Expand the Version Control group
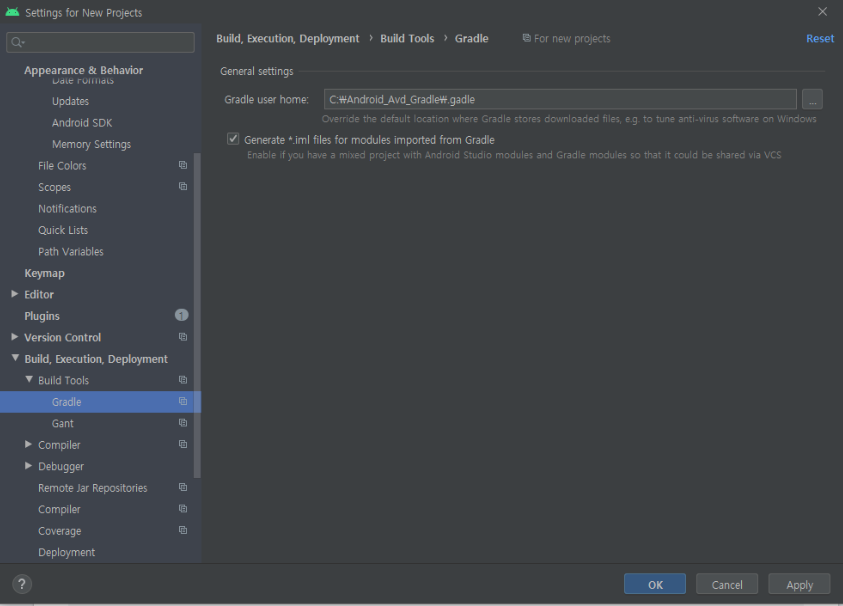Screen dimensions: 843x606 [x=15, y=337]
